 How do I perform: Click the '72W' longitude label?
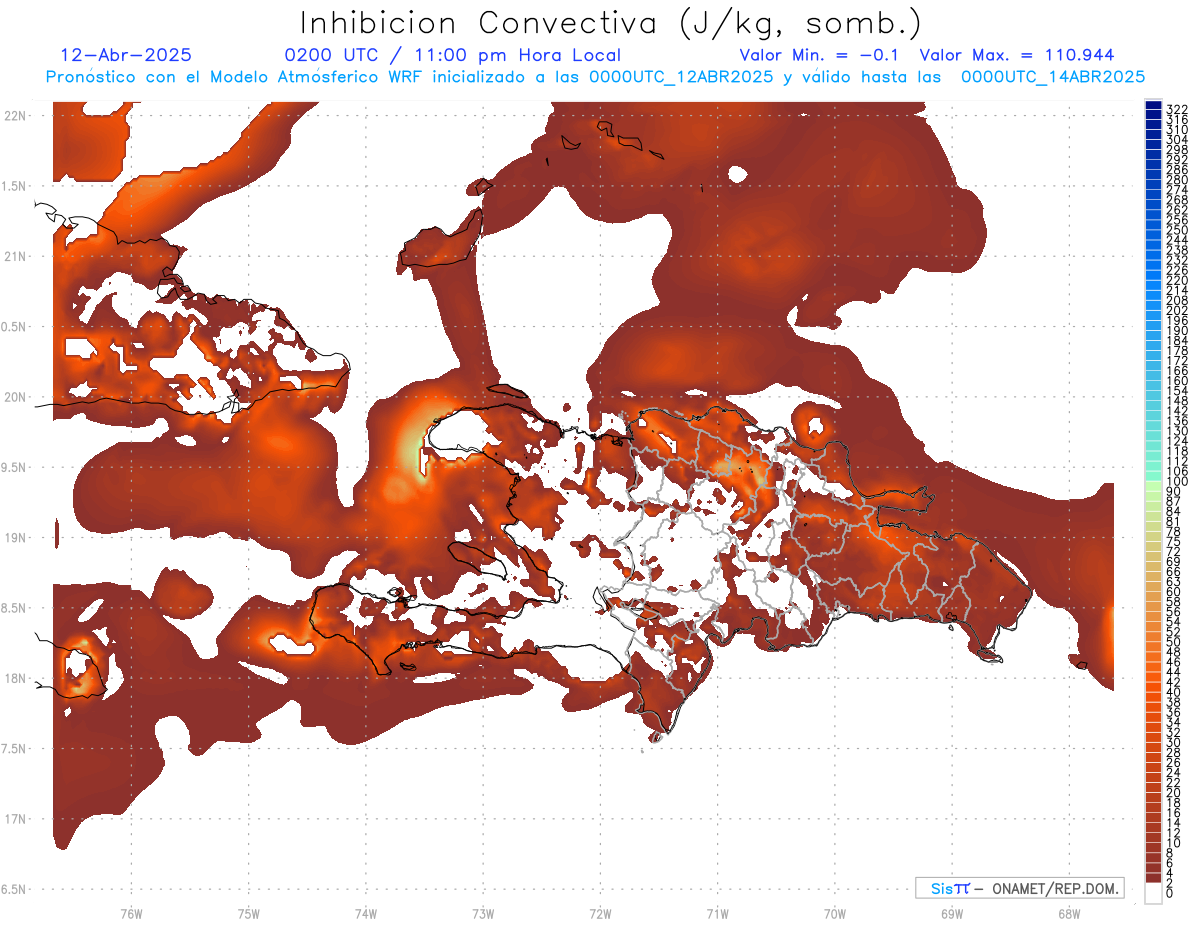point(600,913)
